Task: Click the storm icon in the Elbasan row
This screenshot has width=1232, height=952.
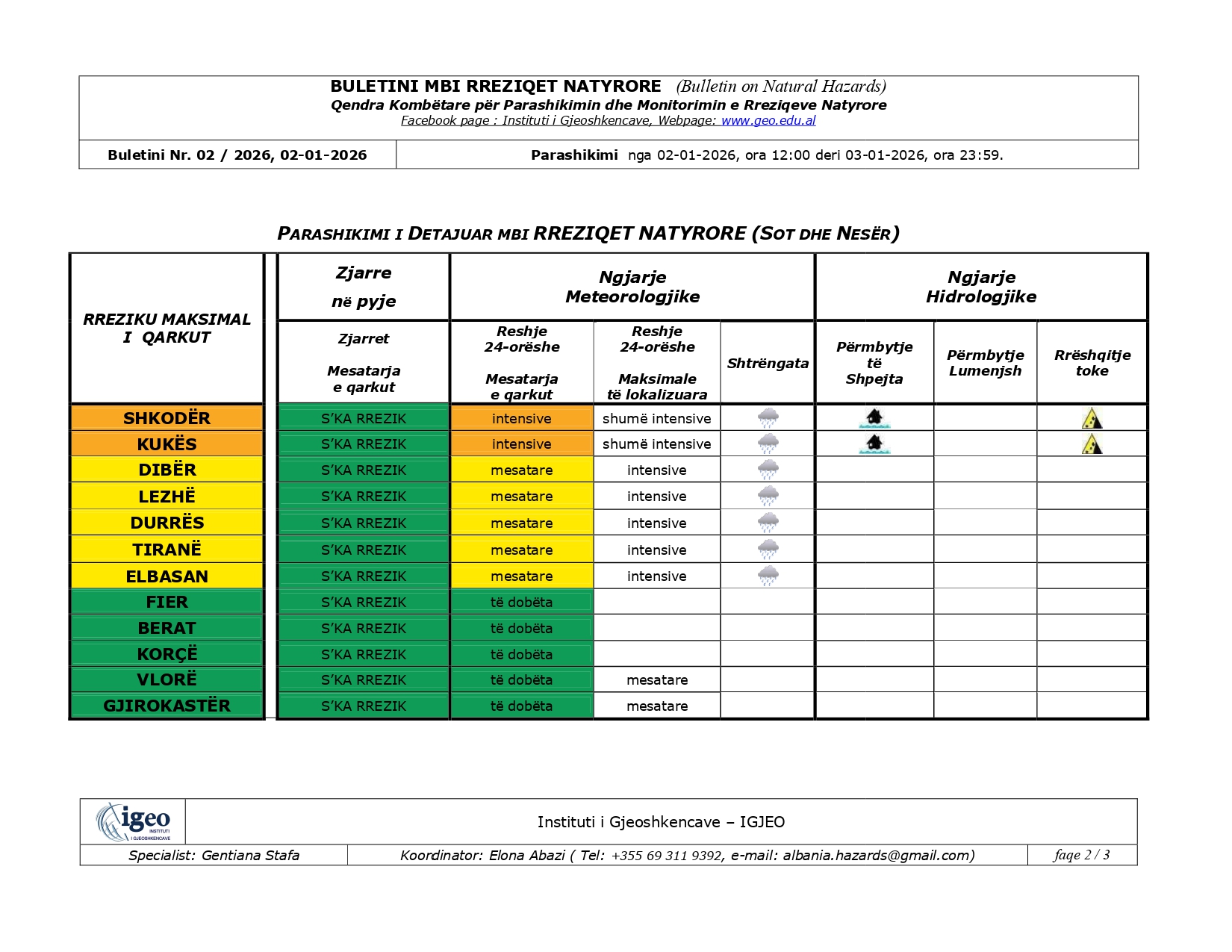Action: pyautogui.click(x=768, y=576)
